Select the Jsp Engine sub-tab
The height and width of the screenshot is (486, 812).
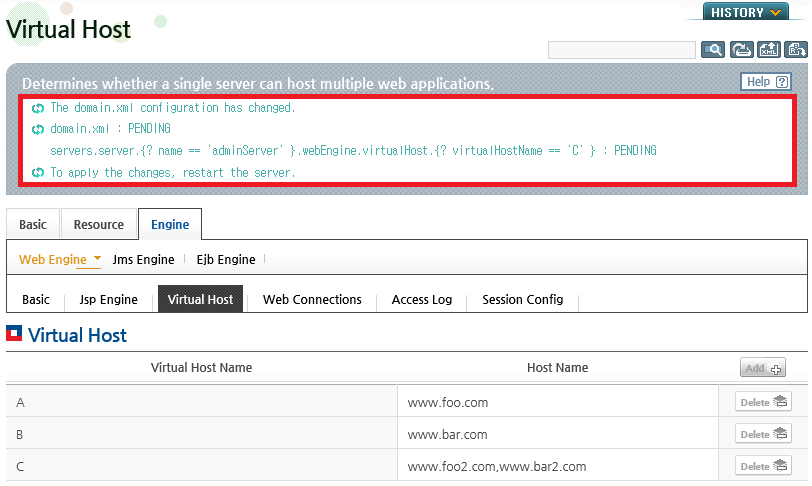(108, 299)
